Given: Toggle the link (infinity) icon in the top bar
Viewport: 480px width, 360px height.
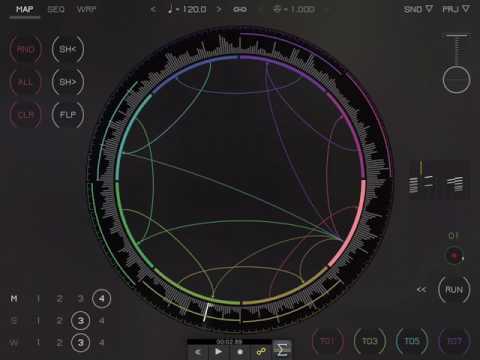Looking at the screenshot, I should pyautogui.click(x=240, y=9).
